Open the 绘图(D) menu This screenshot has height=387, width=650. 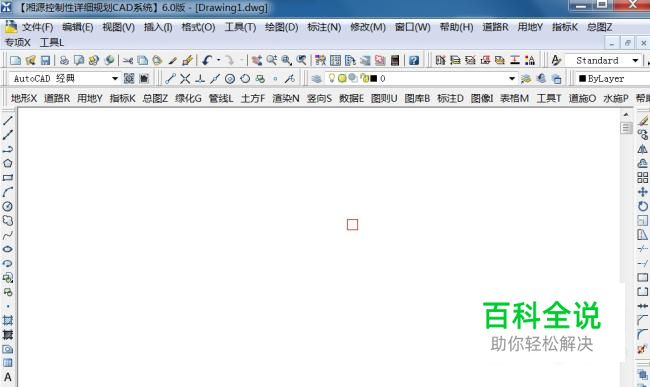point(281,27)
